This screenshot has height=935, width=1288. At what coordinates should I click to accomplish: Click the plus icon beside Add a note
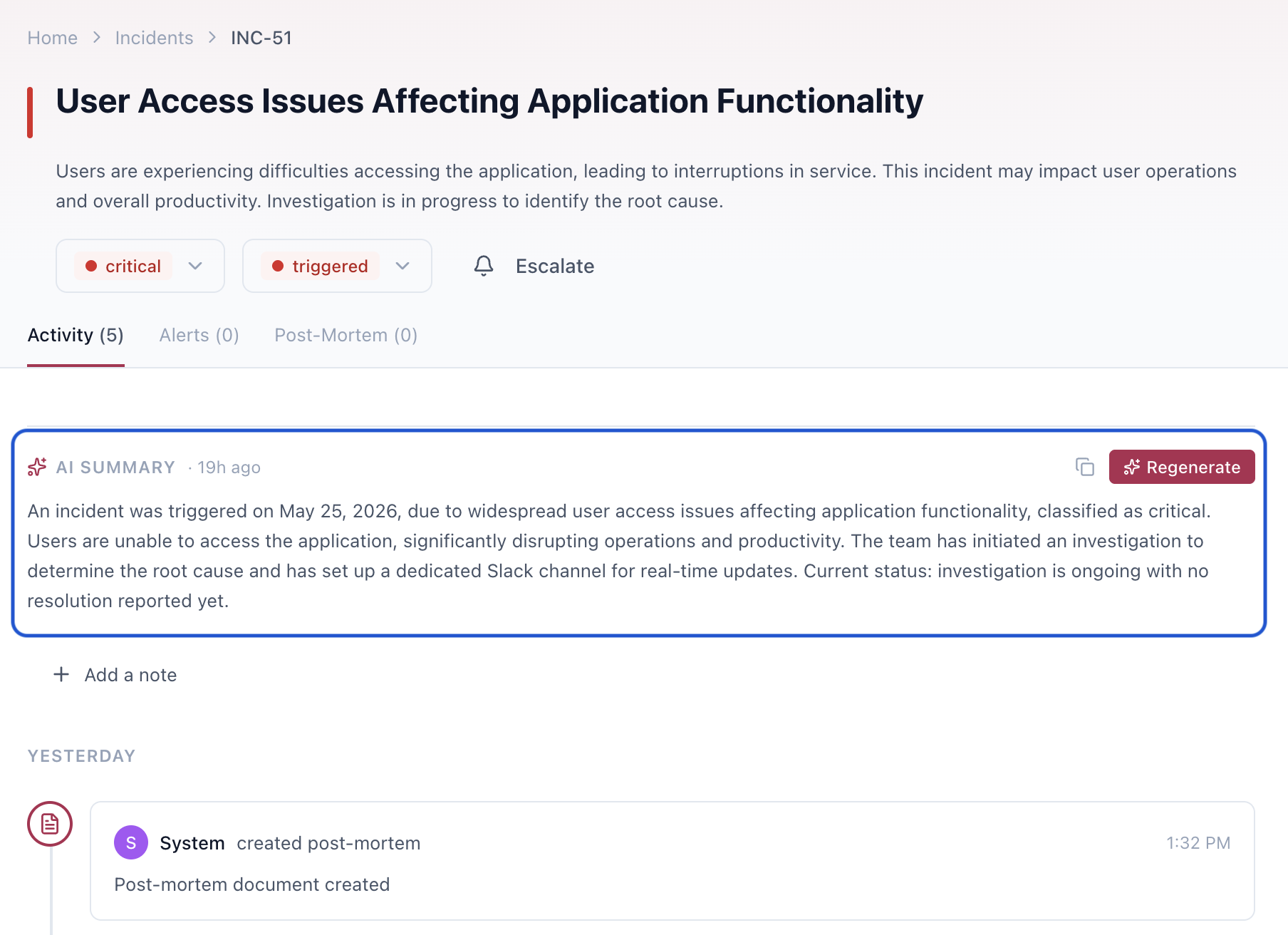click(x=62, y=674)
